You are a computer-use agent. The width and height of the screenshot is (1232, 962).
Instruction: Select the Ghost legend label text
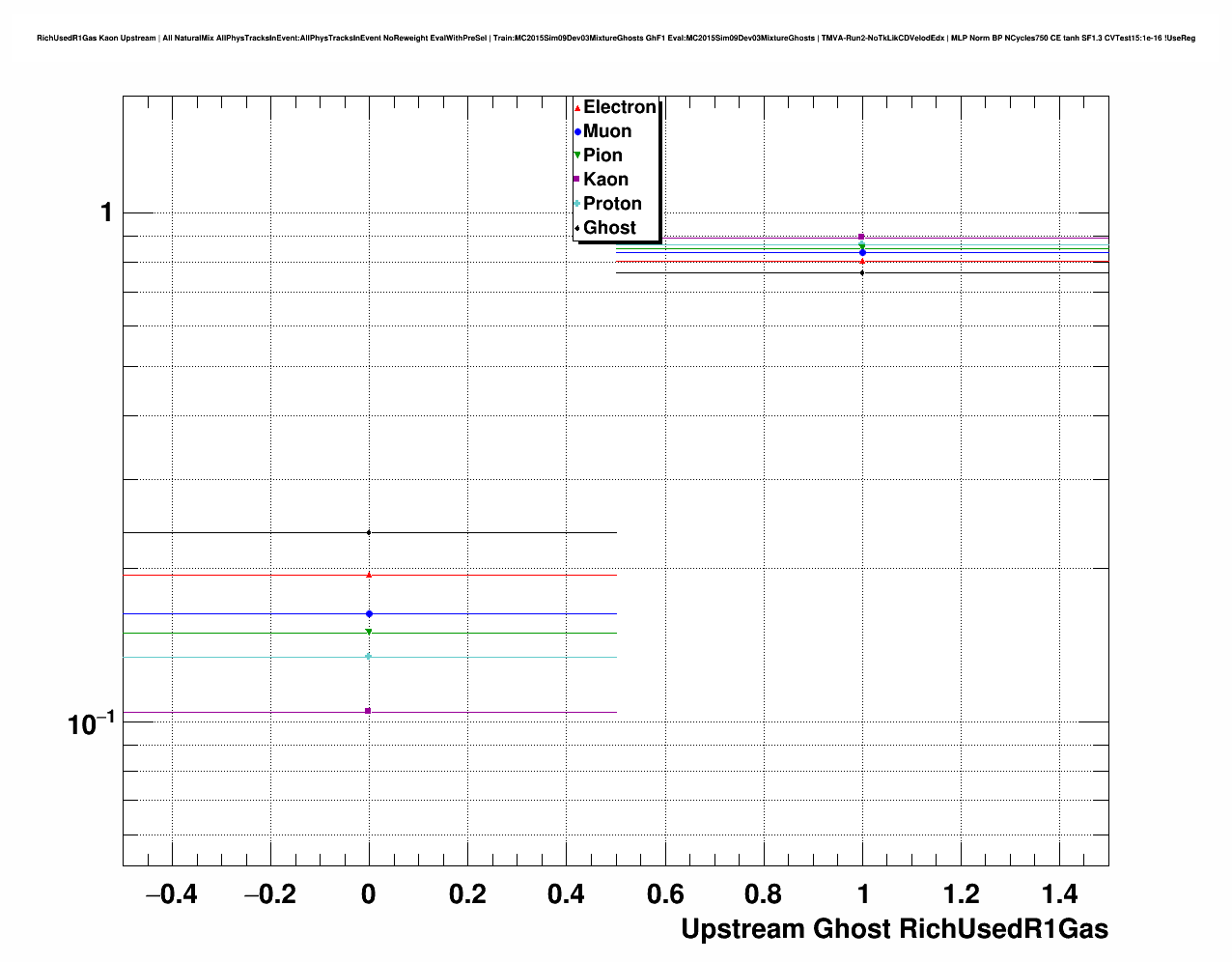point(609,228)
